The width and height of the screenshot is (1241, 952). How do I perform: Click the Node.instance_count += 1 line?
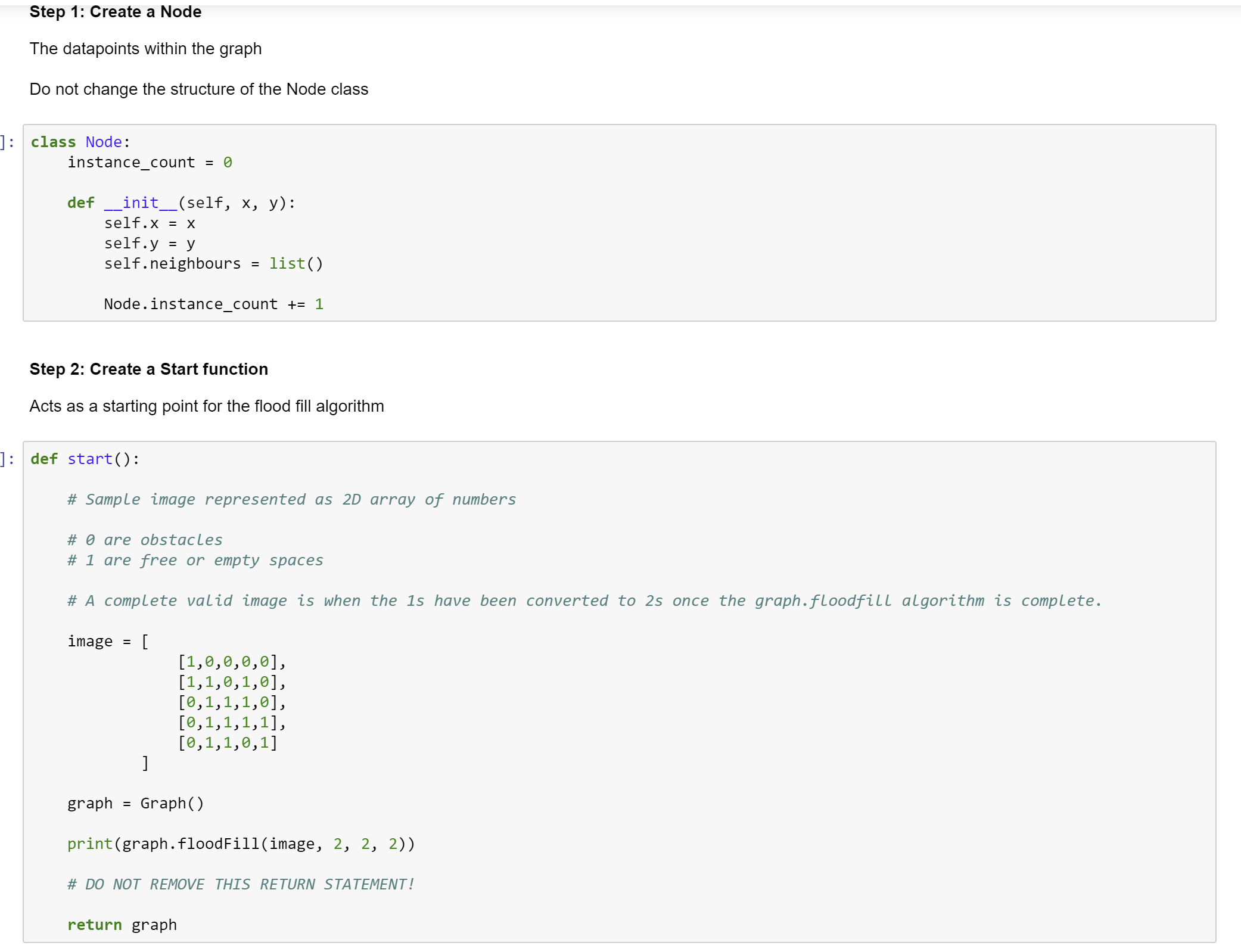tap(213, 304)
